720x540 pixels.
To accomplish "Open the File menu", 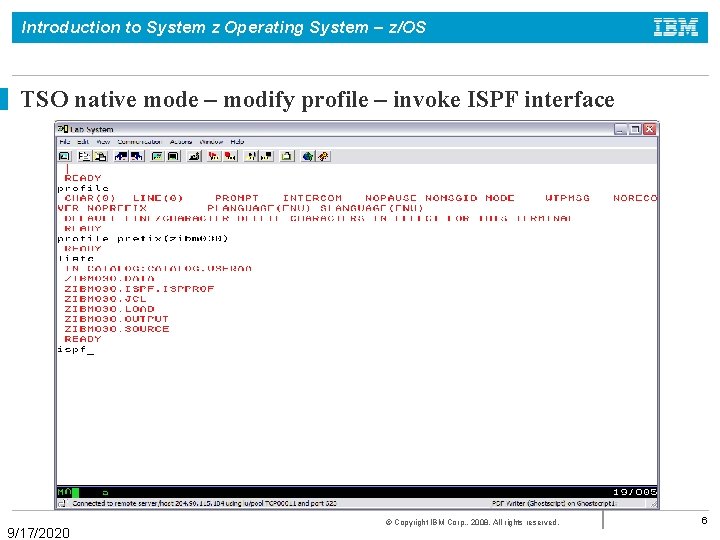I will tap(65, 142).
